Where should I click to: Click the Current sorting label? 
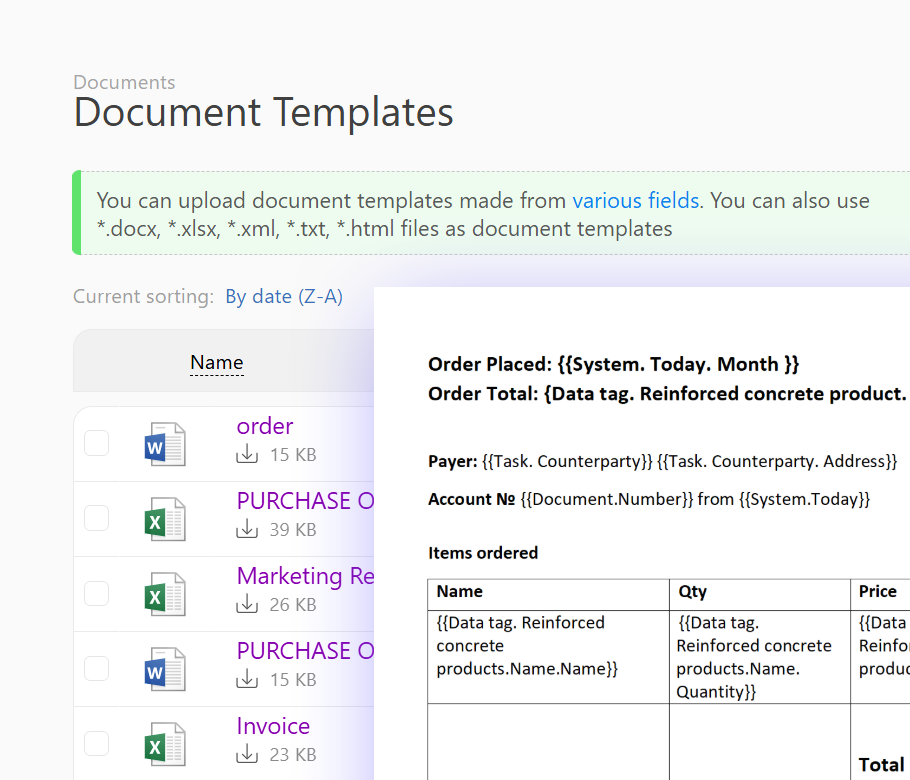pos(143,297)
